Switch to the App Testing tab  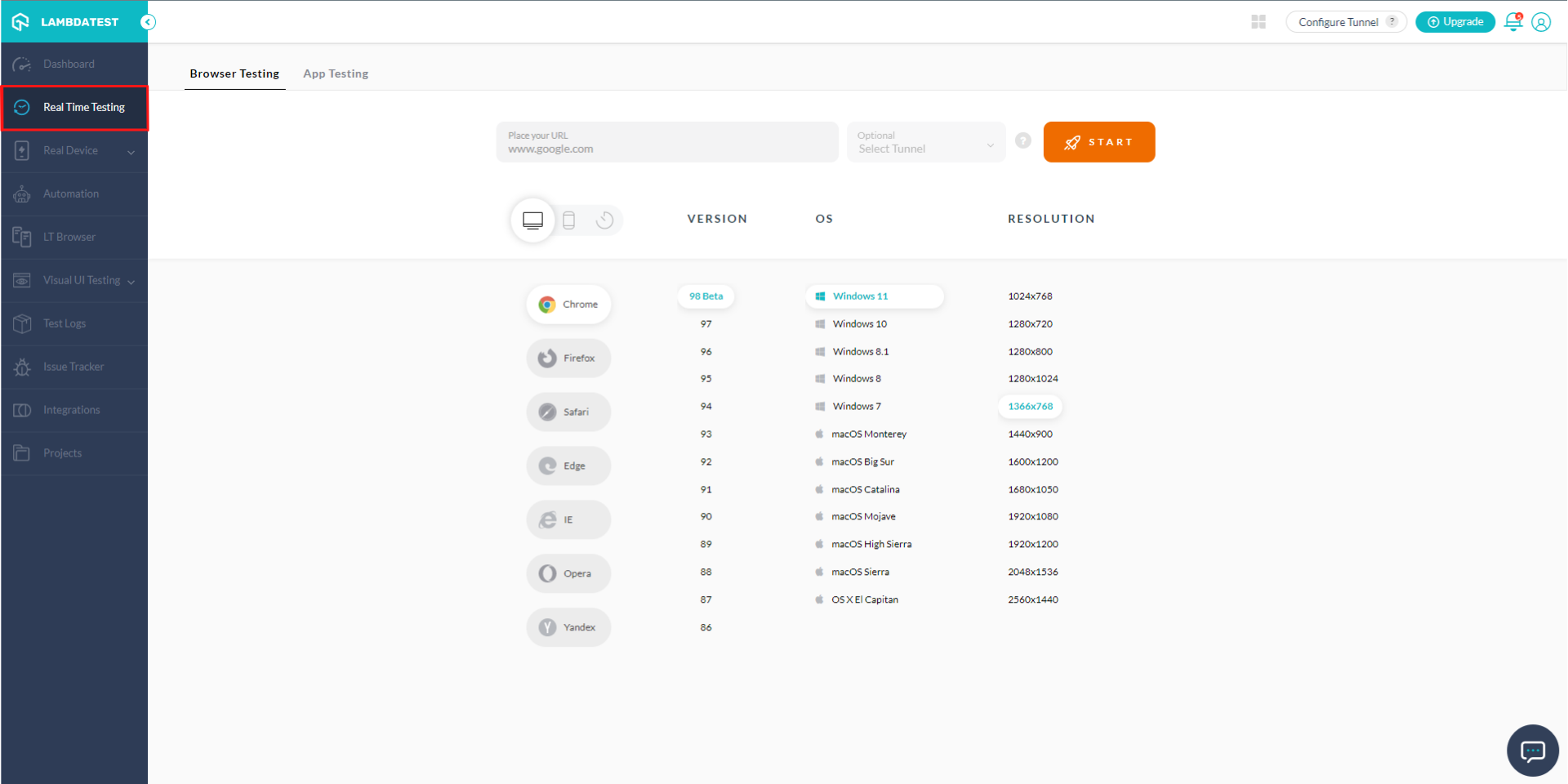click(x=336, y=73)
